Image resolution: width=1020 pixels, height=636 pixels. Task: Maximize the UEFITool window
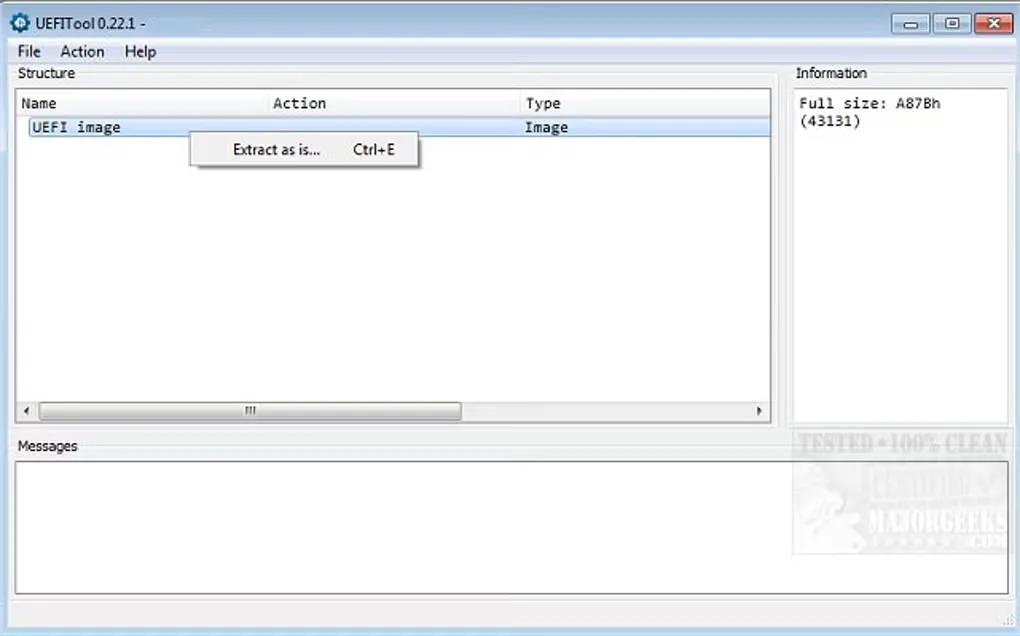(x=952, y=23)
